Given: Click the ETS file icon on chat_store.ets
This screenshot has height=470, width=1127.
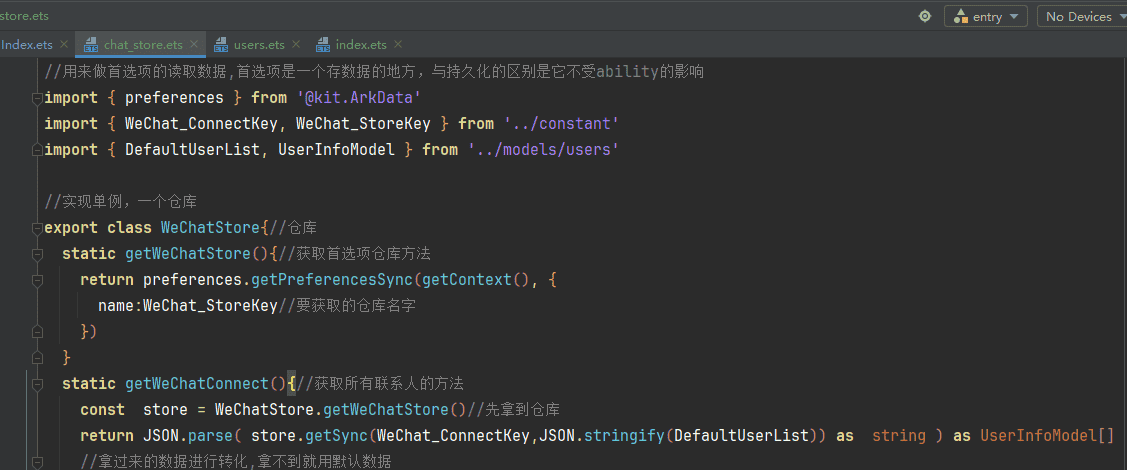Looking at the screenshot, I should coord(91,45).
